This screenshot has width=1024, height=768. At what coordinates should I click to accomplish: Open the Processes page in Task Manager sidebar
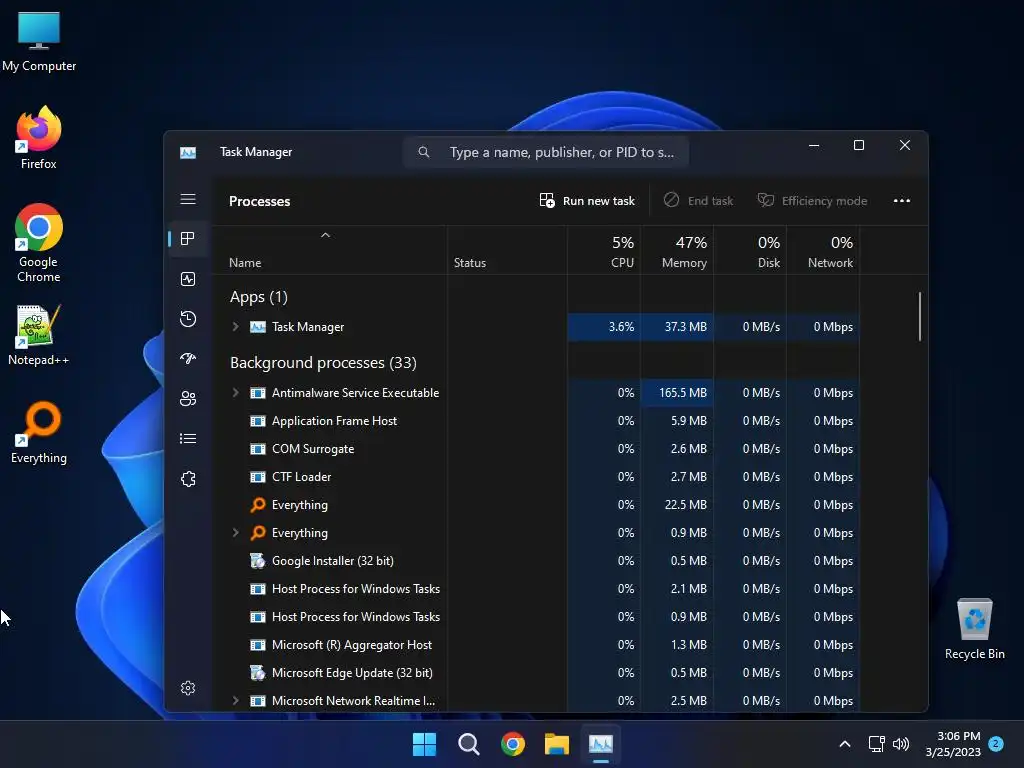point(188,239)
